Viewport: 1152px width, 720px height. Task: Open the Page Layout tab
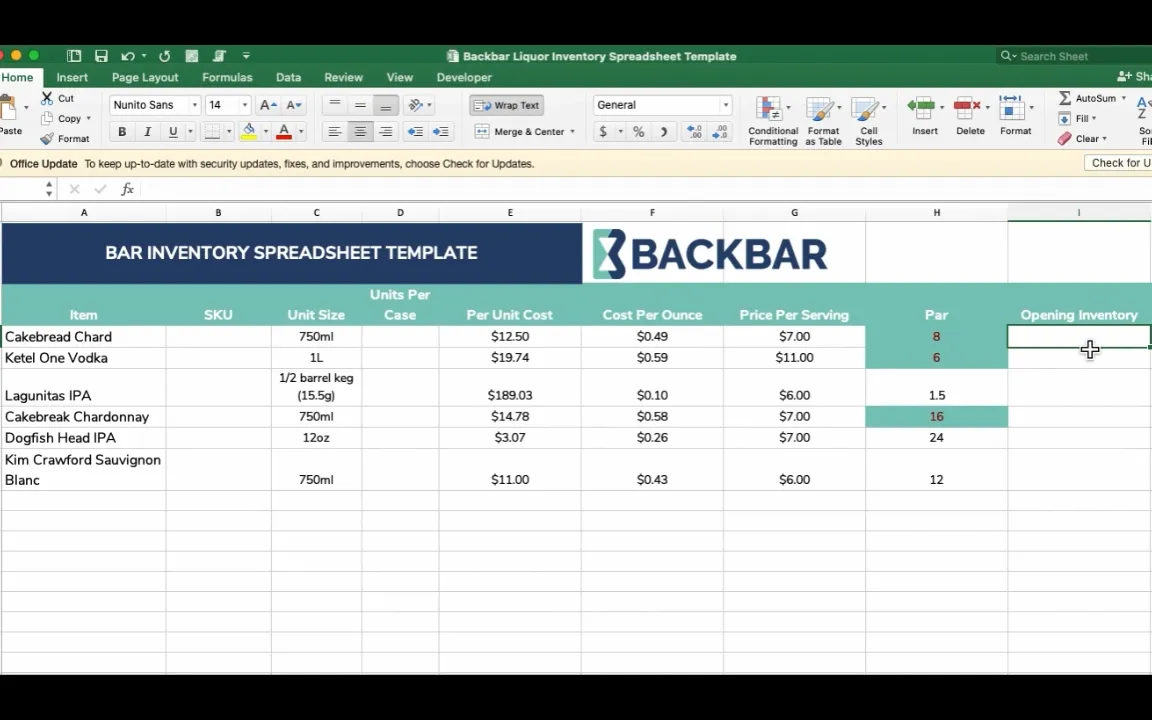tap(145, 77)
